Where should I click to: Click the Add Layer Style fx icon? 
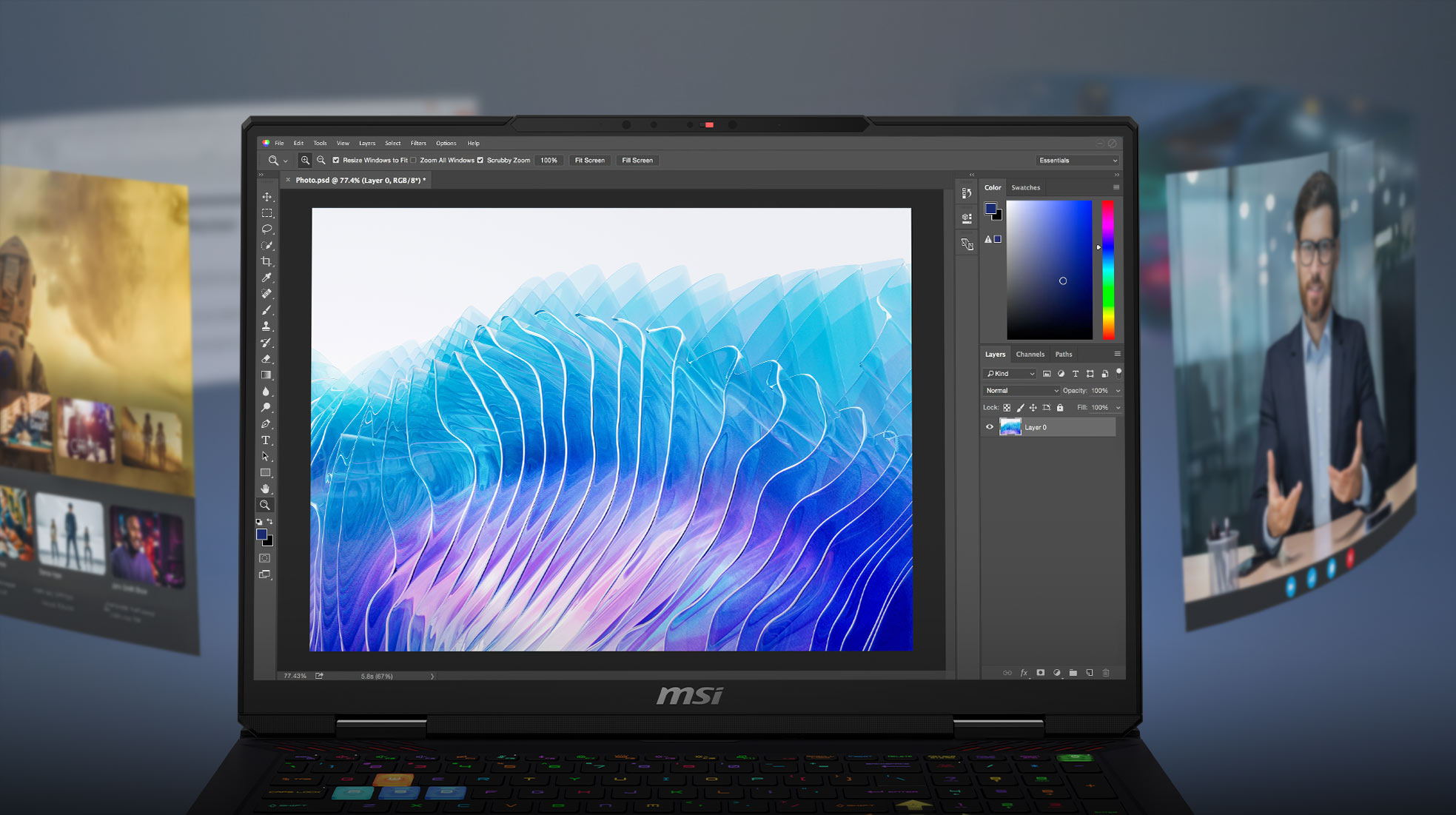point(1024,673)
